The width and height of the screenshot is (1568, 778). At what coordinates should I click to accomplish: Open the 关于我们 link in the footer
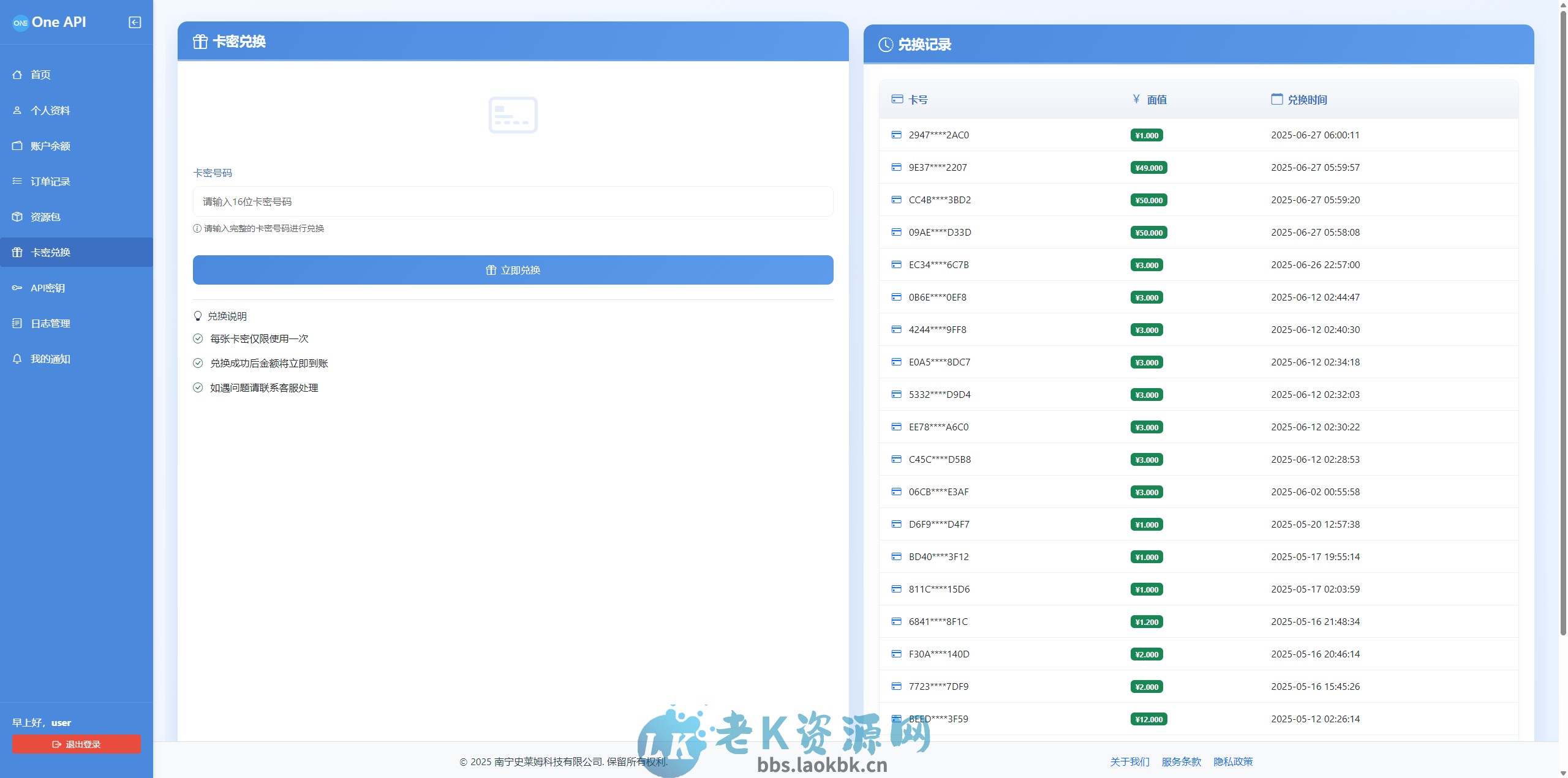(1129, 761)
